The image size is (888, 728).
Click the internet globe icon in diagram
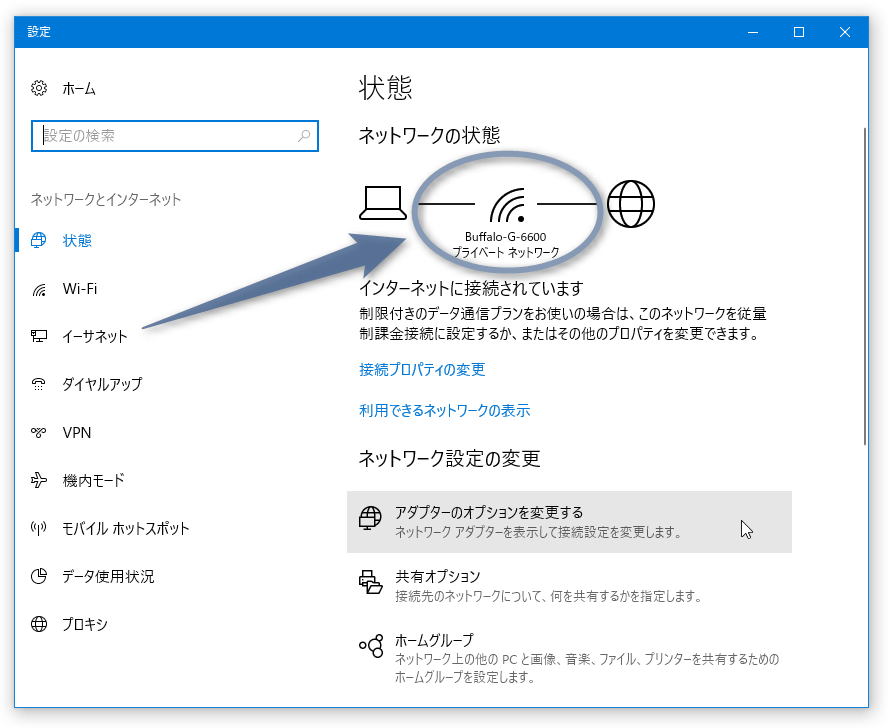pos(631,204)
